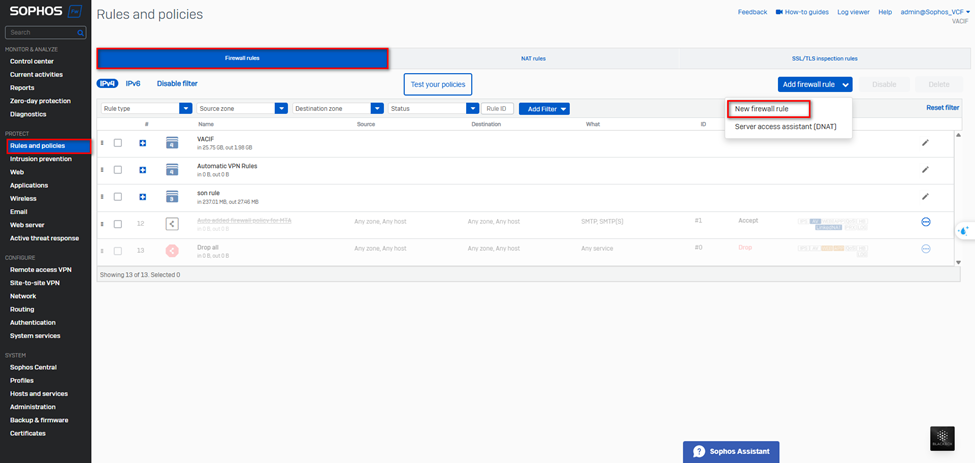
Task: Click the Test your policies button
Action: [438, 85]
